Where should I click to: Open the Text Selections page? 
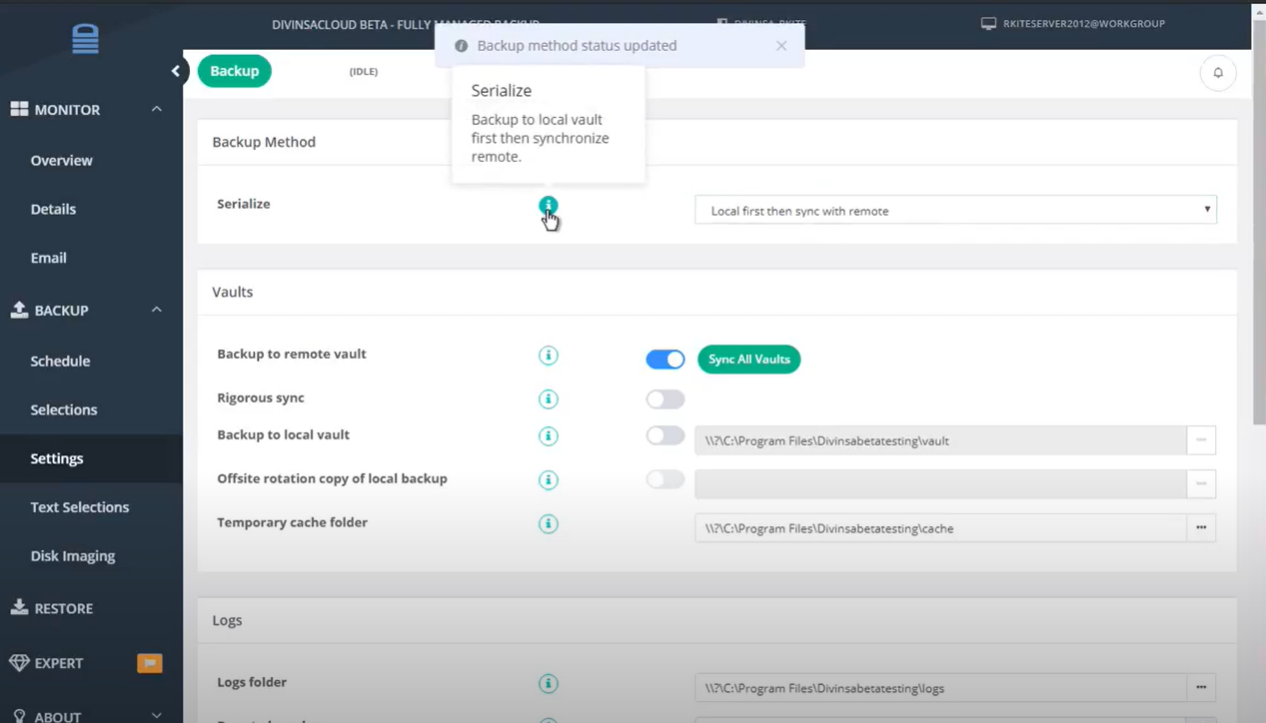pyautogui.click(x=79, y=507)
